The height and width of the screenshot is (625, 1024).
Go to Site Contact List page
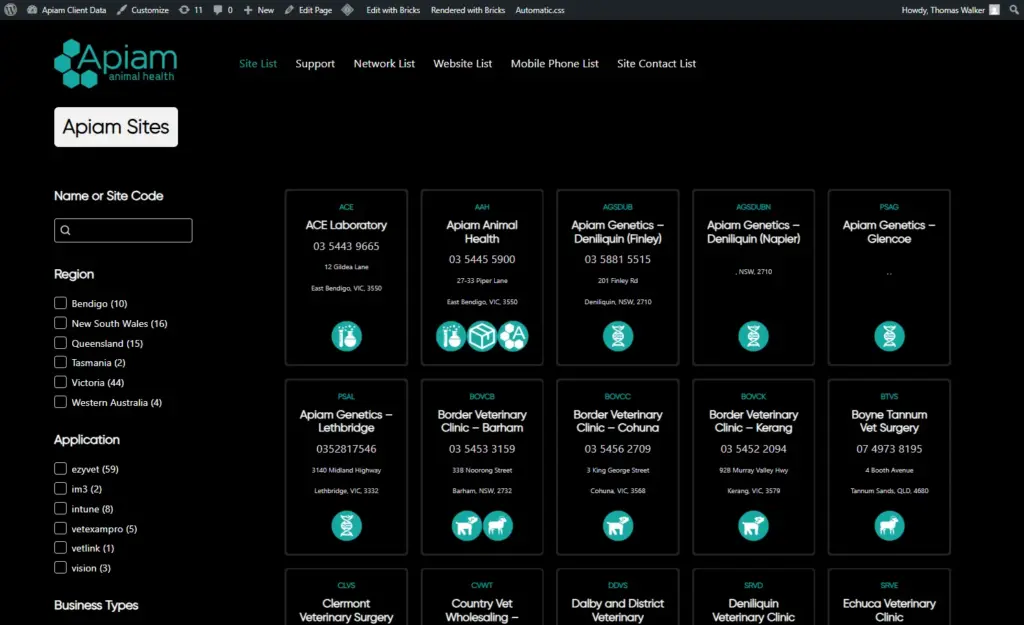[x=656, y=63]
